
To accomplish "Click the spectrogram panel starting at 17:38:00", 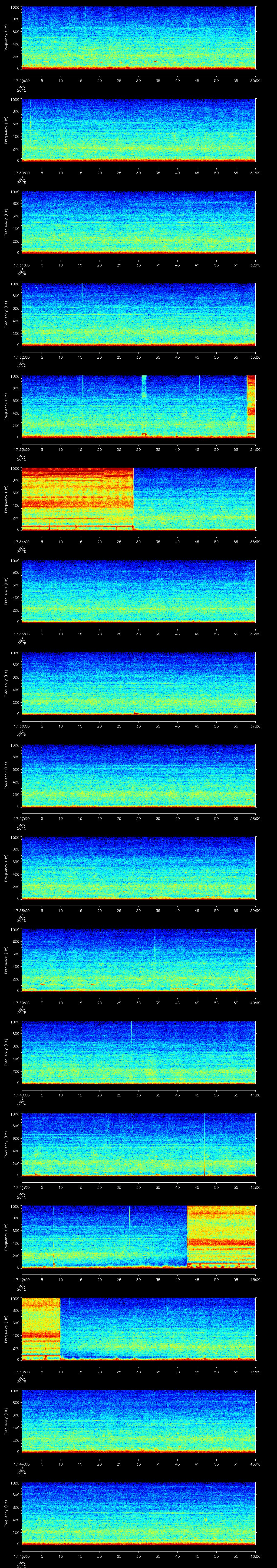I will 138,868.
